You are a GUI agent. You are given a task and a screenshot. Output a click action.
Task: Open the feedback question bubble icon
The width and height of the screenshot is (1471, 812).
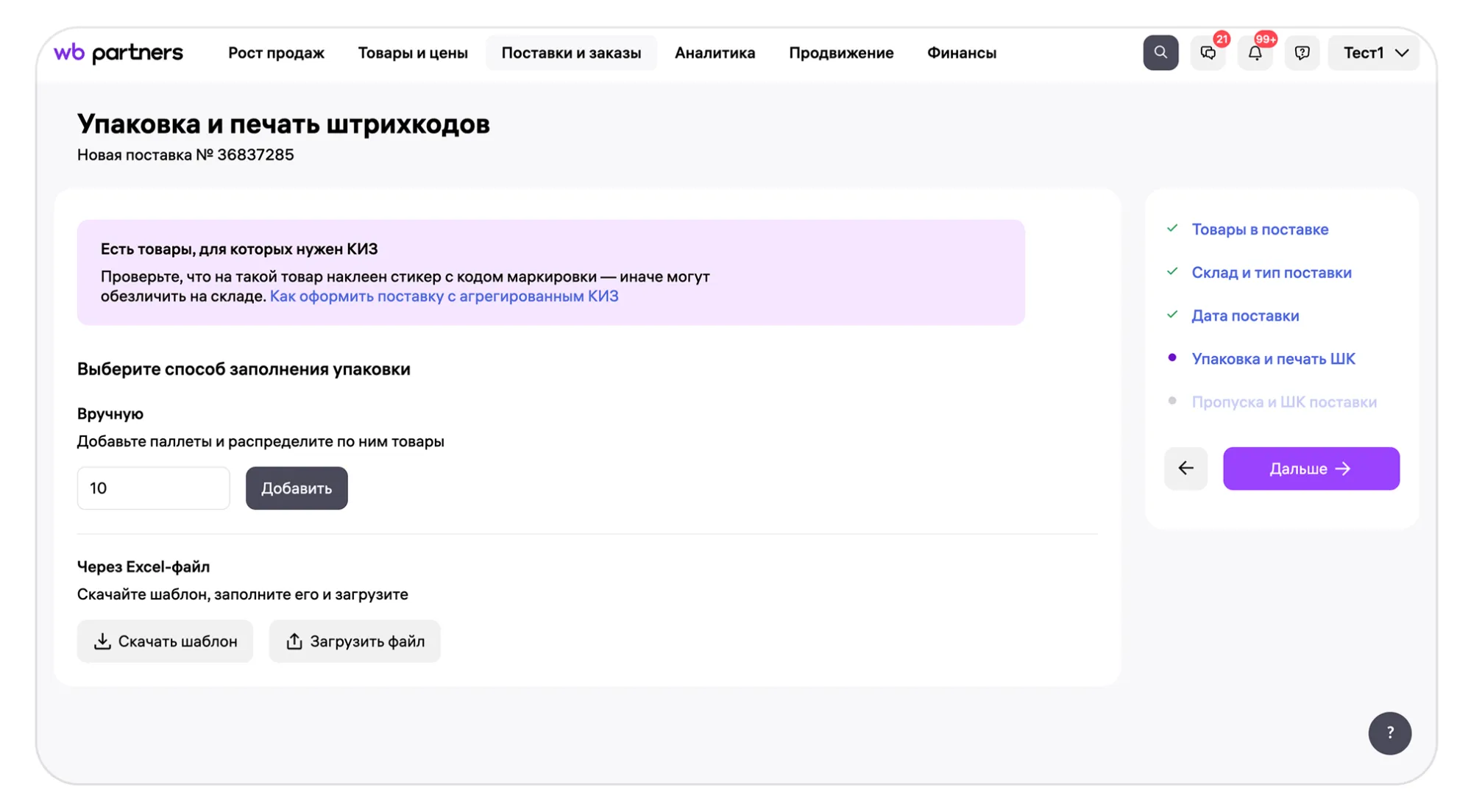click(x=1302, y=53)
